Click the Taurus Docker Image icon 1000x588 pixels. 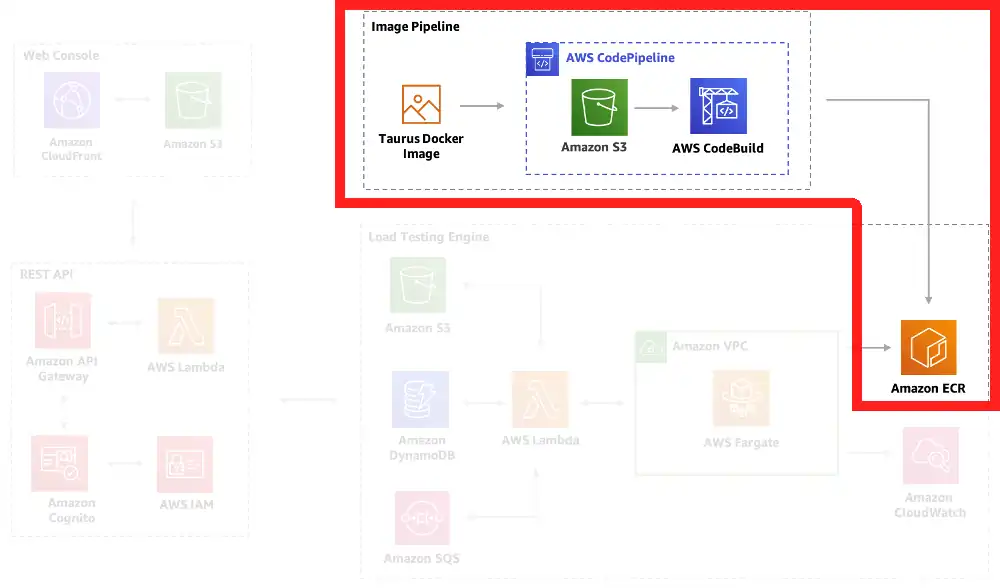421,104
